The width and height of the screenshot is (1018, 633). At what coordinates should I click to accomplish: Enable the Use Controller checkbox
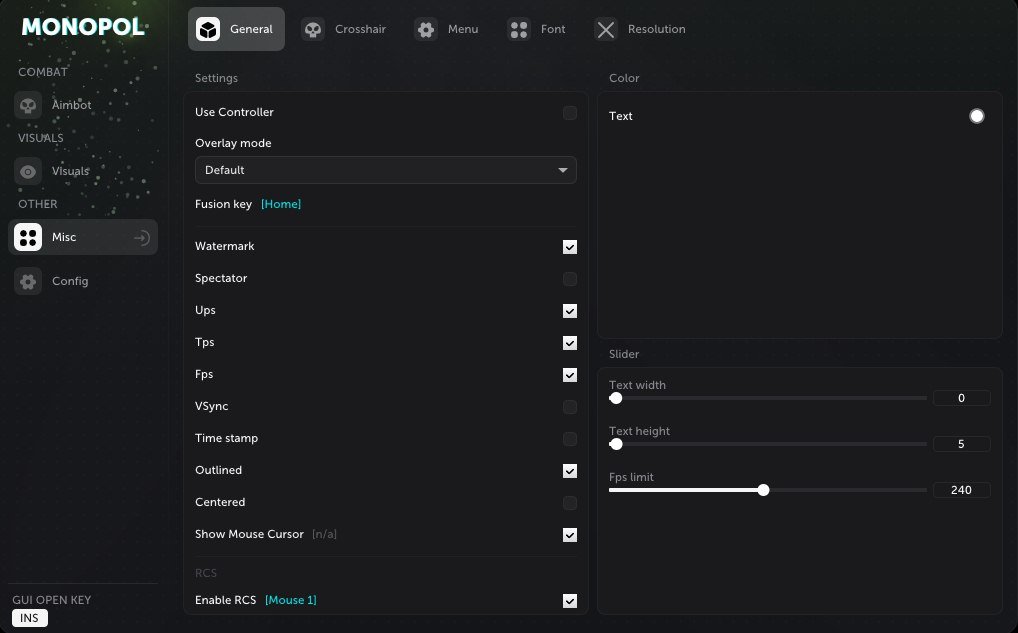pos(570,113)
